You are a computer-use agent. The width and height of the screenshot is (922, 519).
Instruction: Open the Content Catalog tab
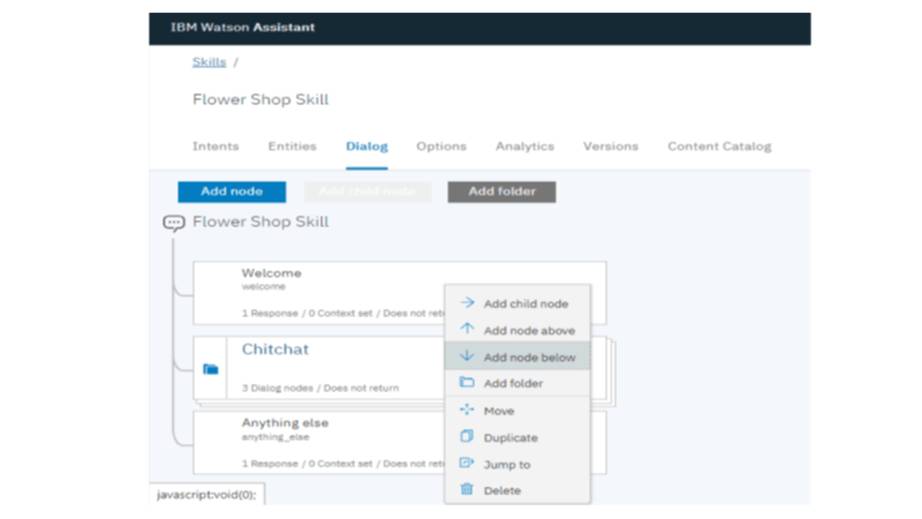[719, 146]
